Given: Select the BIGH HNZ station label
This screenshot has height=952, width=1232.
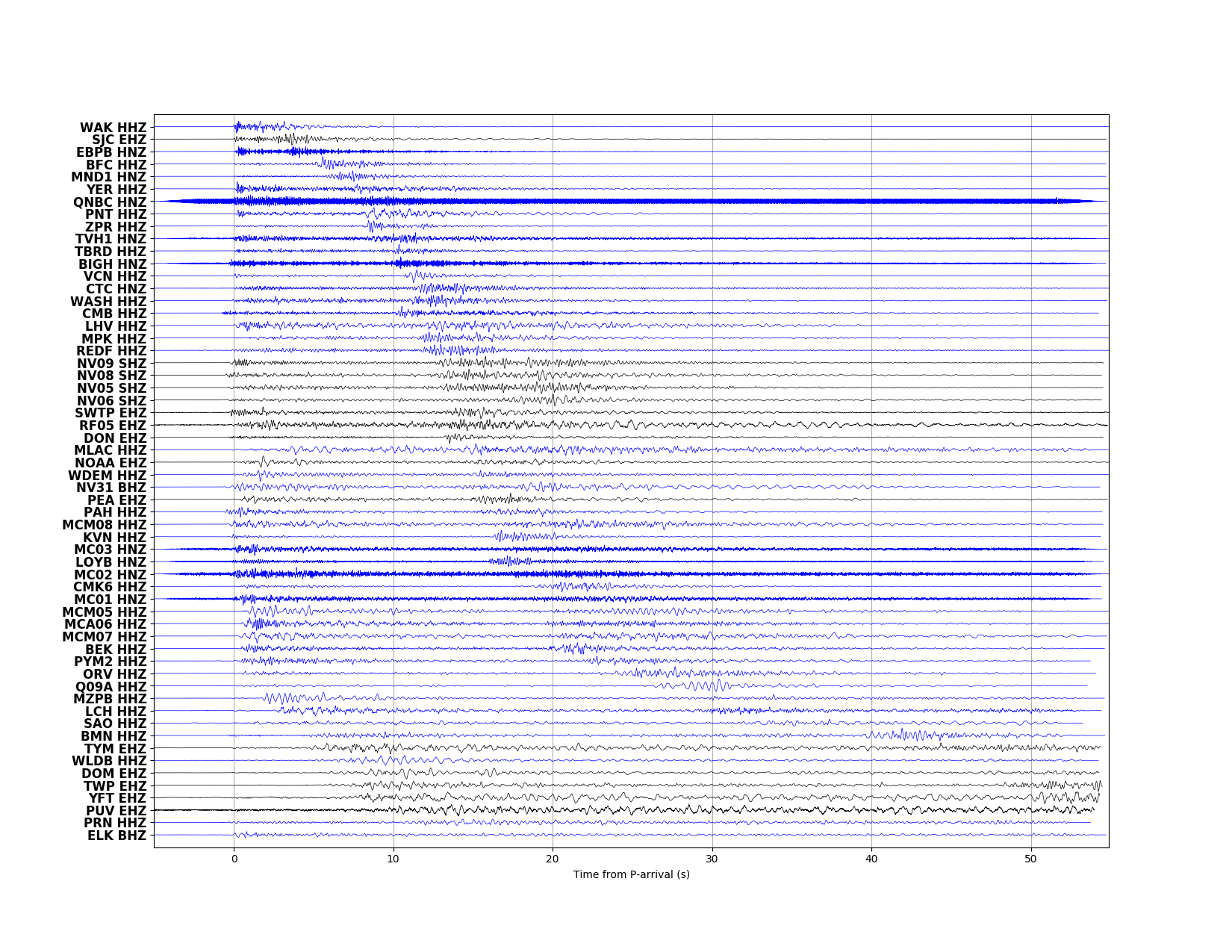Looking at the screenshot, I should 113,264.
